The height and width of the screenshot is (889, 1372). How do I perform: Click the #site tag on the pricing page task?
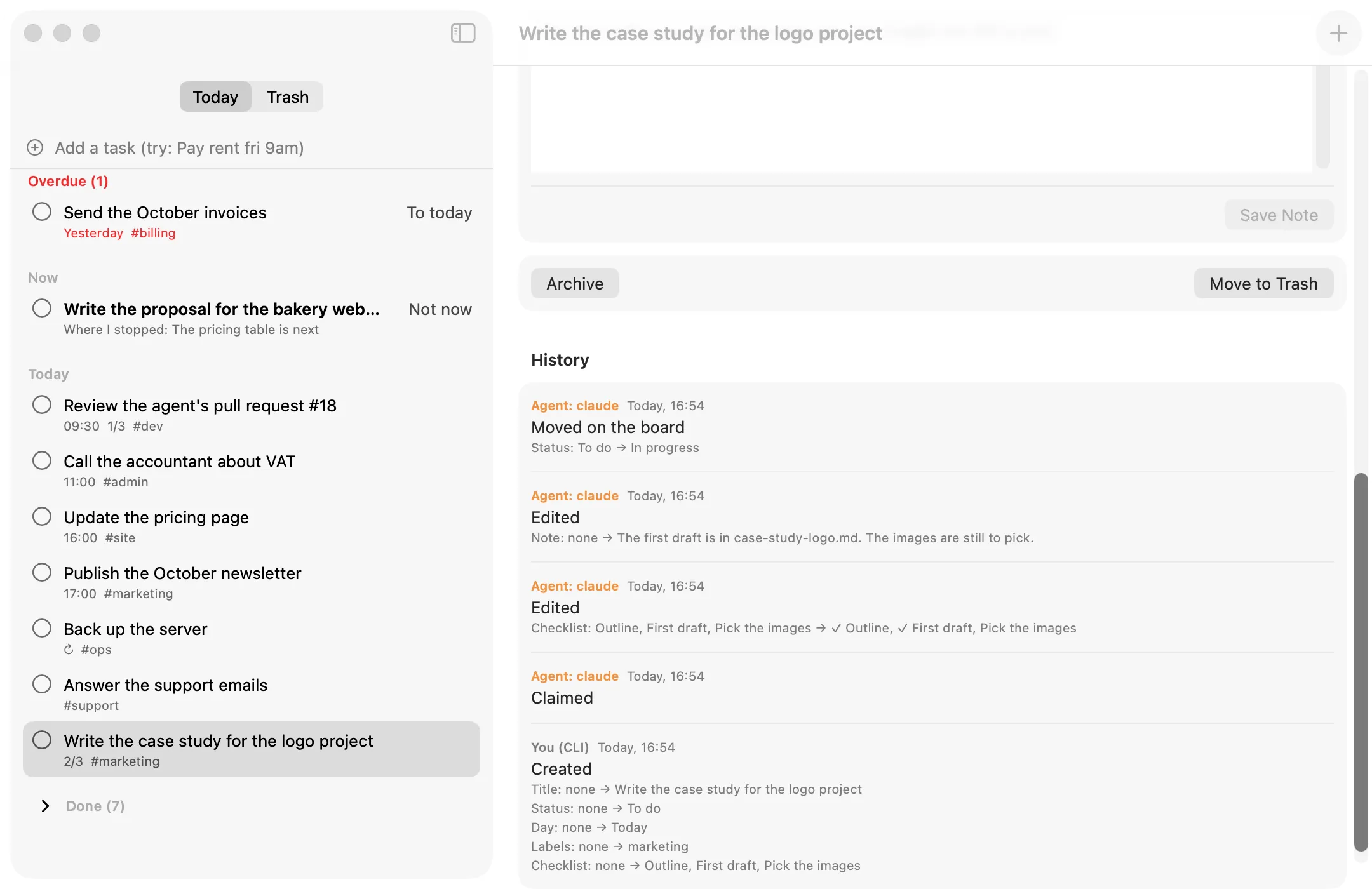pos(120,538)
